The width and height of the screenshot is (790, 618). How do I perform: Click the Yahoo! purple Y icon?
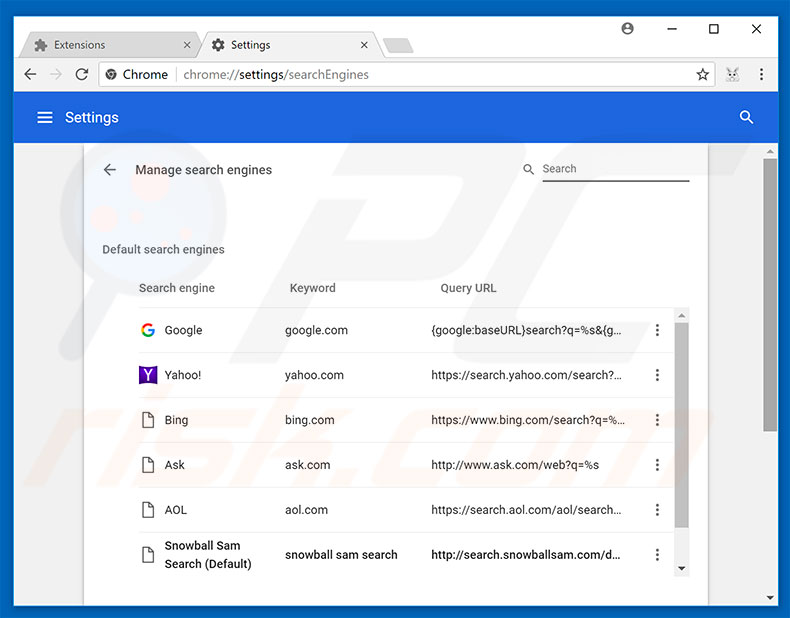pos(148,375)
